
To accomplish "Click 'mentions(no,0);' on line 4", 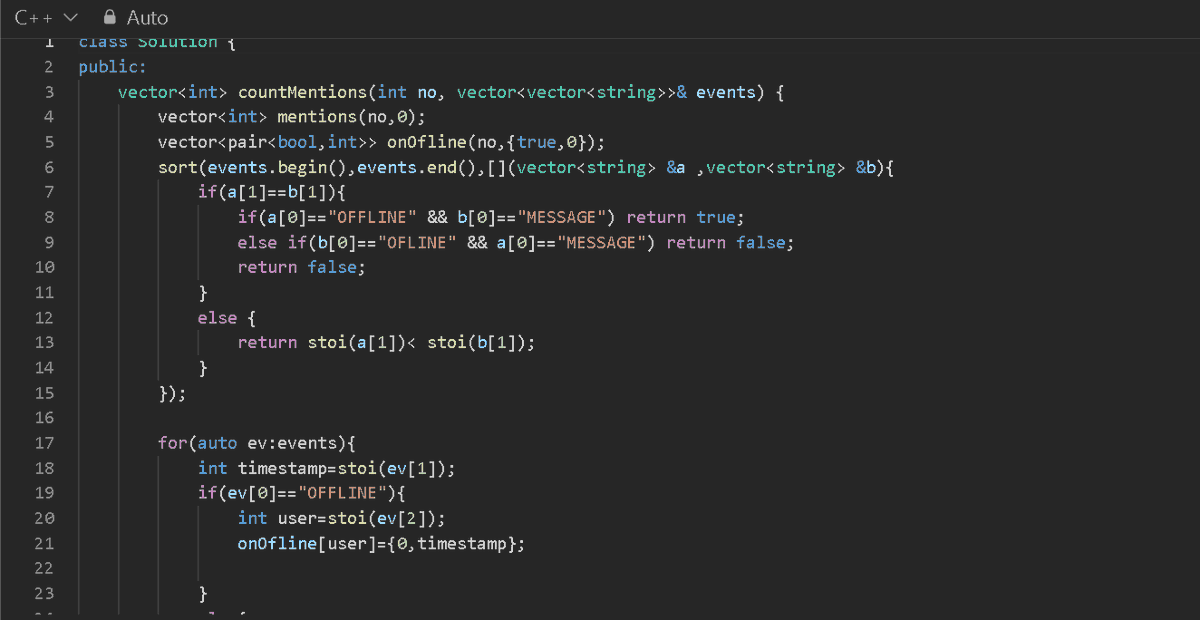I will click(352, 117).
